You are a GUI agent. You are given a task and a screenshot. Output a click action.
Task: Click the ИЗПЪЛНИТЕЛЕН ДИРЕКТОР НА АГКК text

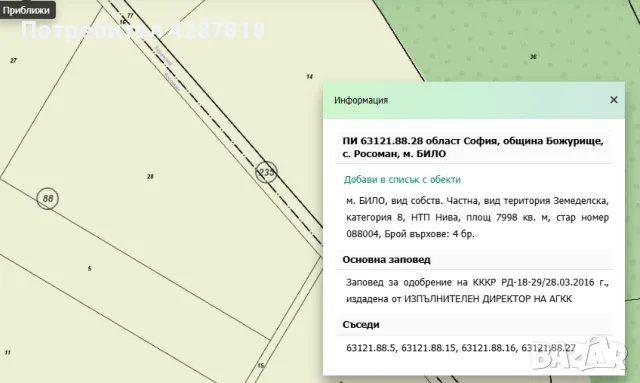488,299
